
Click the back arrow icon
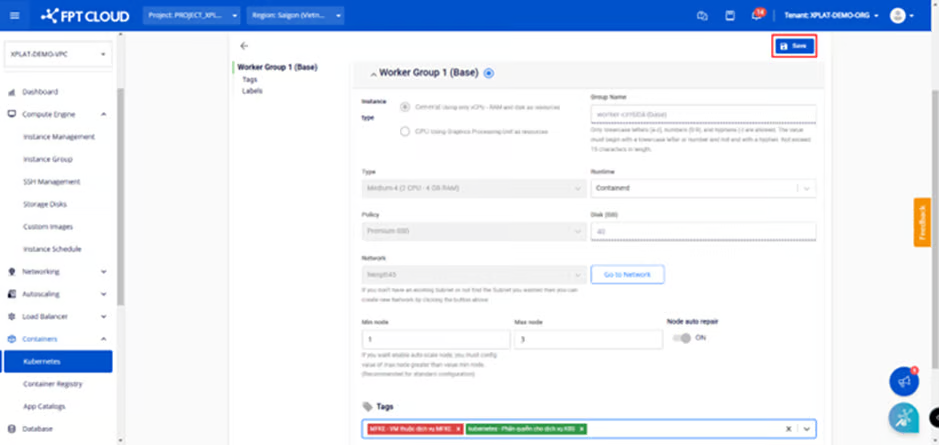245,46
